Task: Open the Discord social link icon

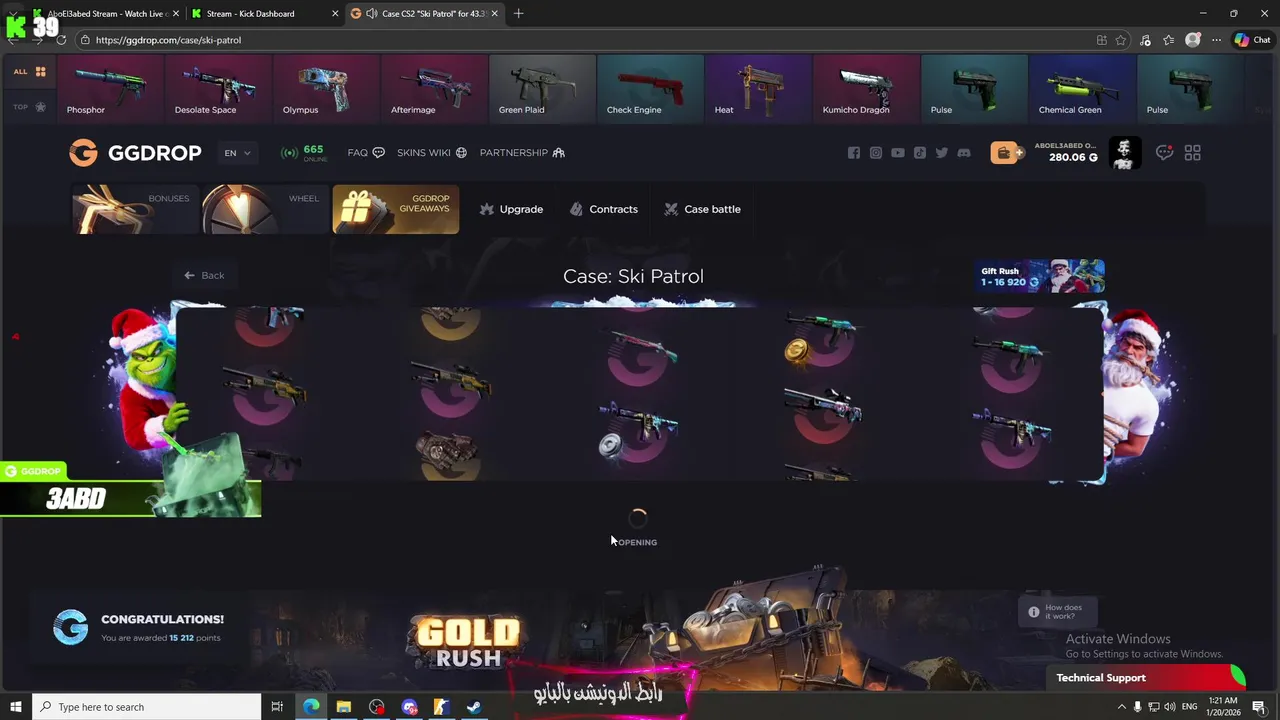Action: click(x=964, y=153)
